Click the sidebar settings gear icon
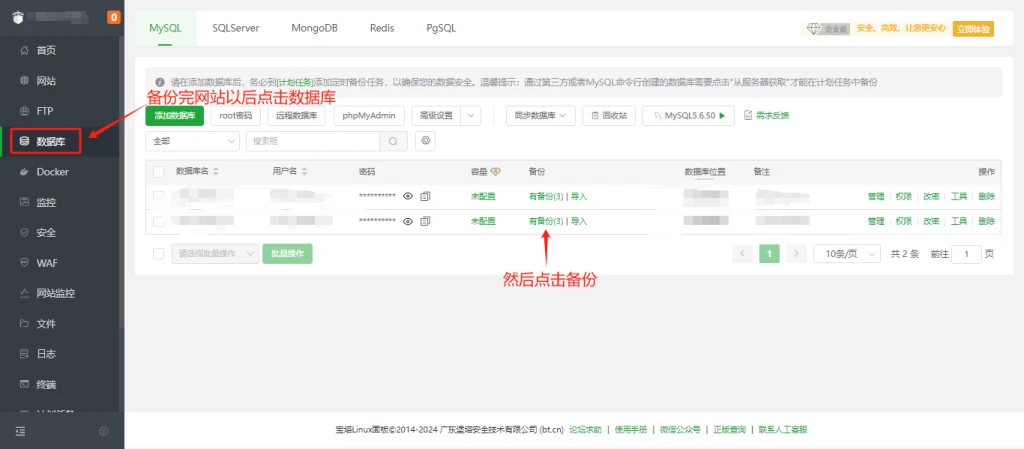Image resolution: width=1024 pixels, height=449 pixels. [103, 431]
